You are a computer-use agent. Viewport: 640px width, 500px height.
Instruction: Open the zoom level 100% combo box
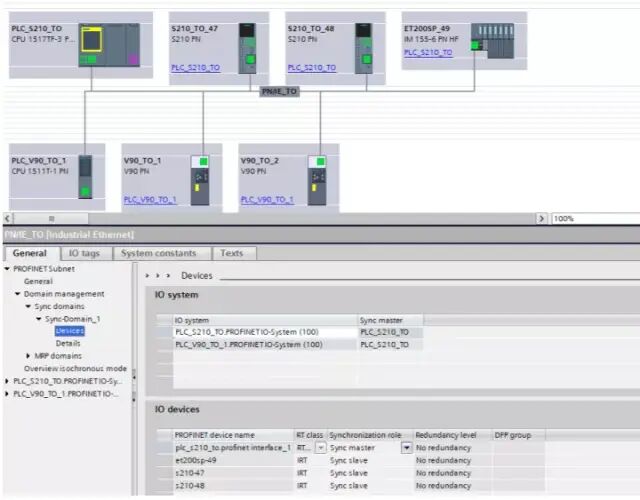596,219
